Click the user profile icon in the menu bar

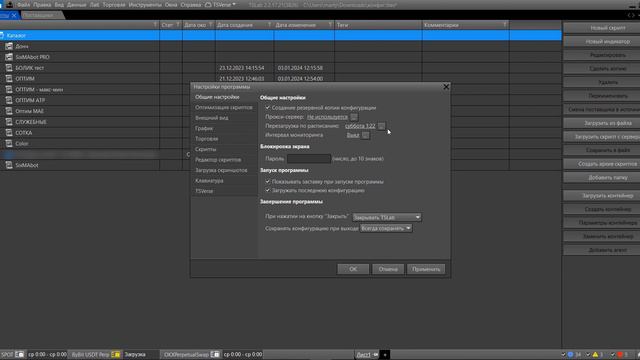(9, 4)
